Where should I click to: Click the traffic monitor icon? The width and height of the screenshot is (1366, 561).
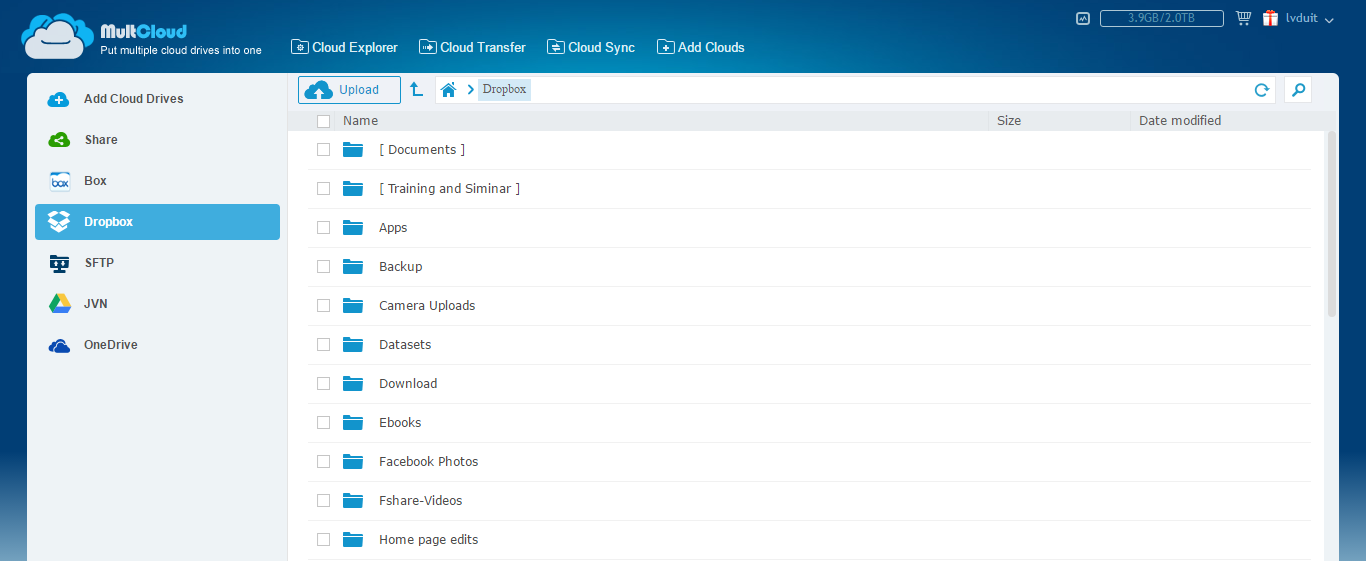[1083, 18]
